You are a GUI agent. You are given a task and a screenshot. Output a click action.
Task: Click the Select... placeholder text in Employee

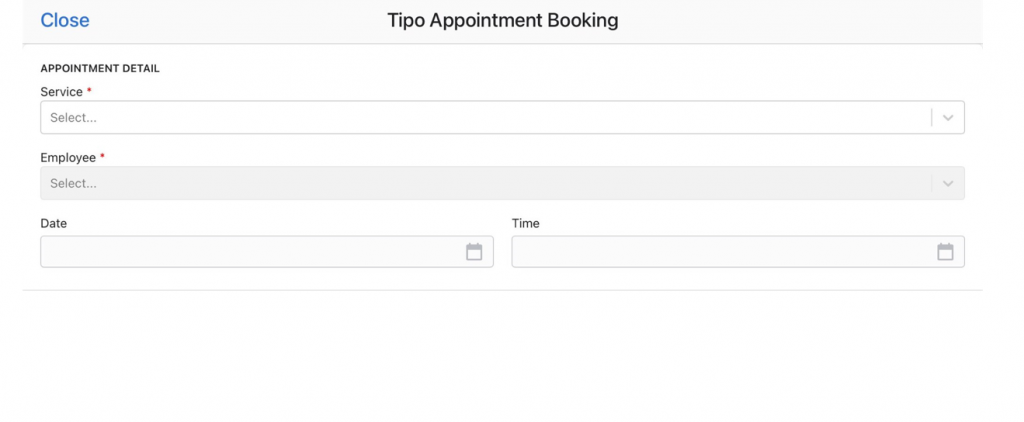(73, 184)
